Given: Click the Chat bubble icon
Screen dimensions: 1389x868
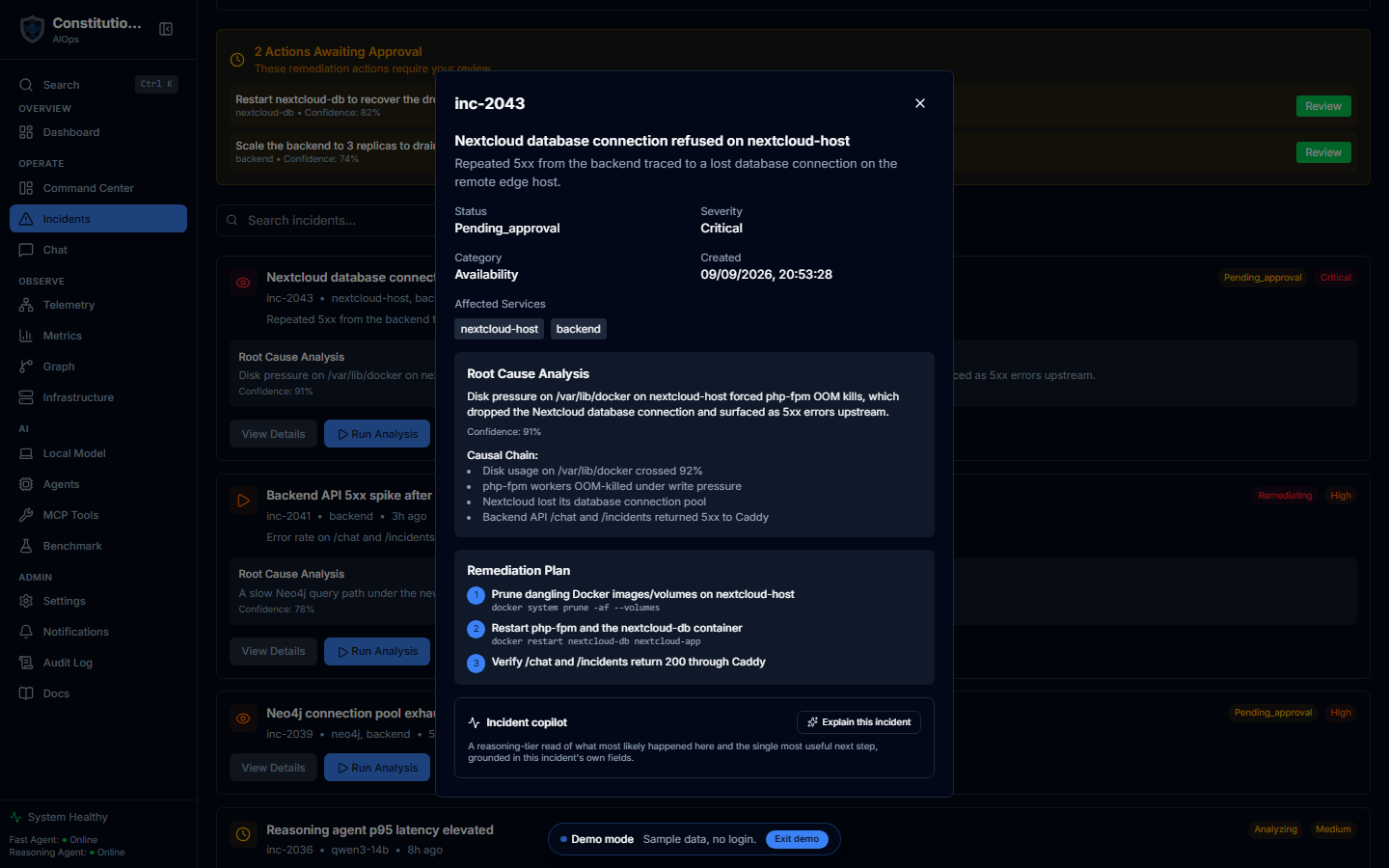Looking at the screenshot, I should pos(26,250).
